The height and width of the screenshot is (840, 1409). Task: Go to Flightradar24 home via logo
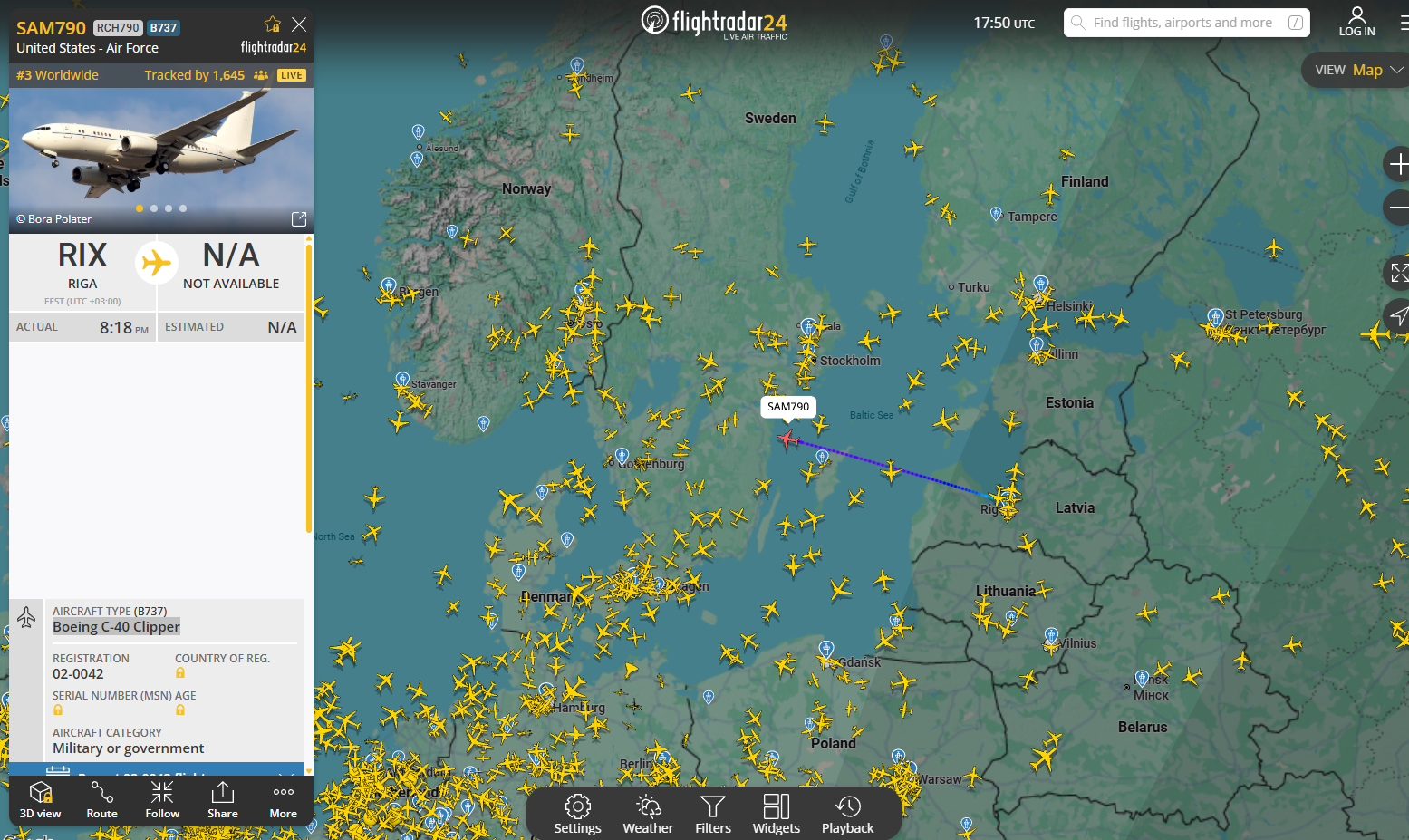tap(714, 23)
